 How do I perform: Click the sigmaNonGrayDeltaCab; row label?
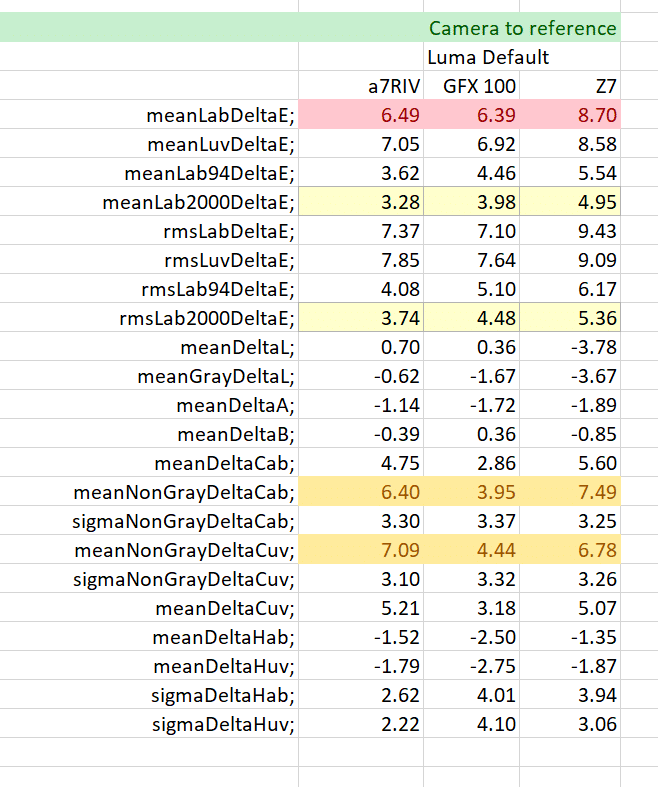coord(184,521)
